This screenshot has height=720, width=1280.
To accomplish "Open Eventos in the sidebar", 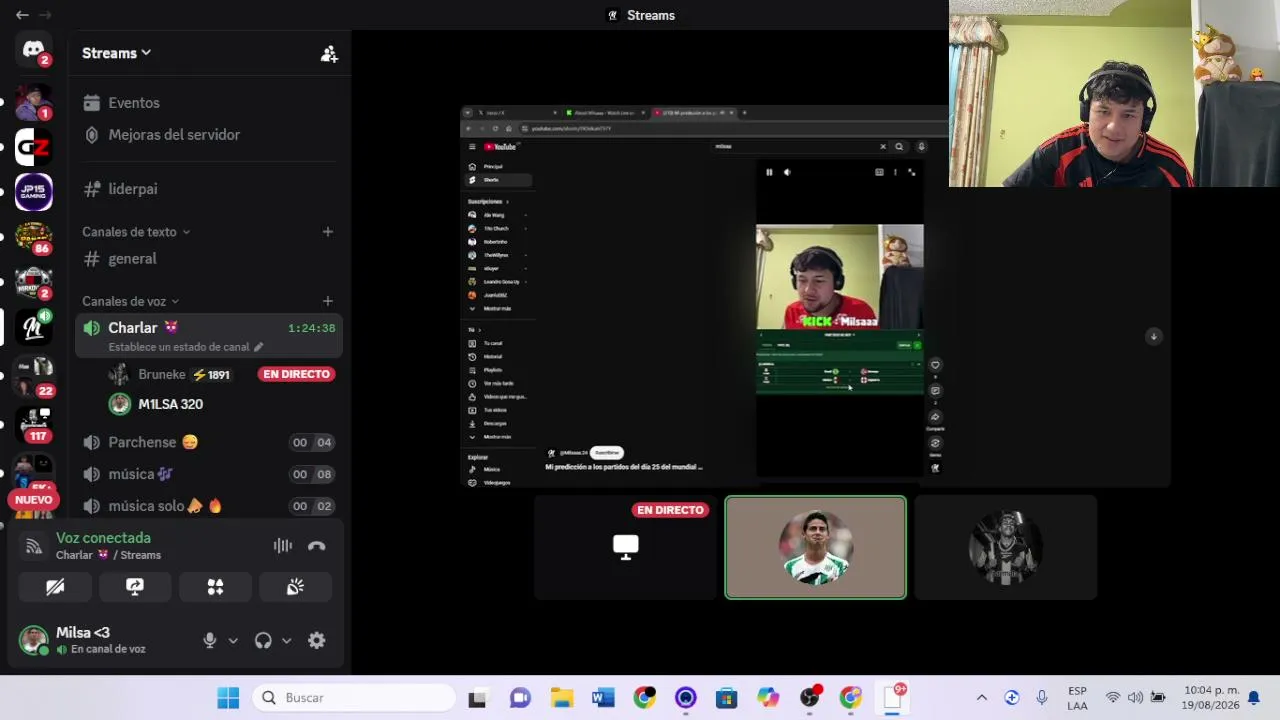I will (x=209, y=103).
